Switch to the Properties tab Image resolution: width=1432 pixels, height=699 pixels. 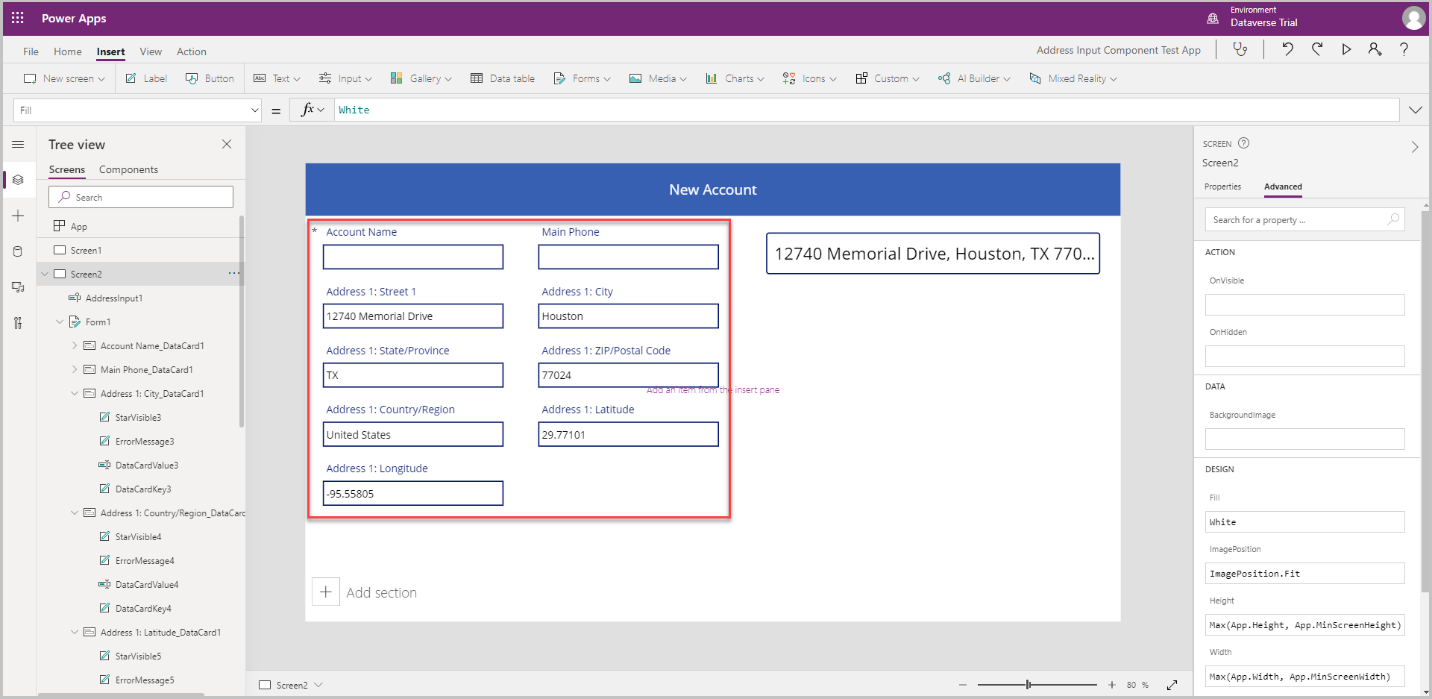click(x=1222, y=187)
